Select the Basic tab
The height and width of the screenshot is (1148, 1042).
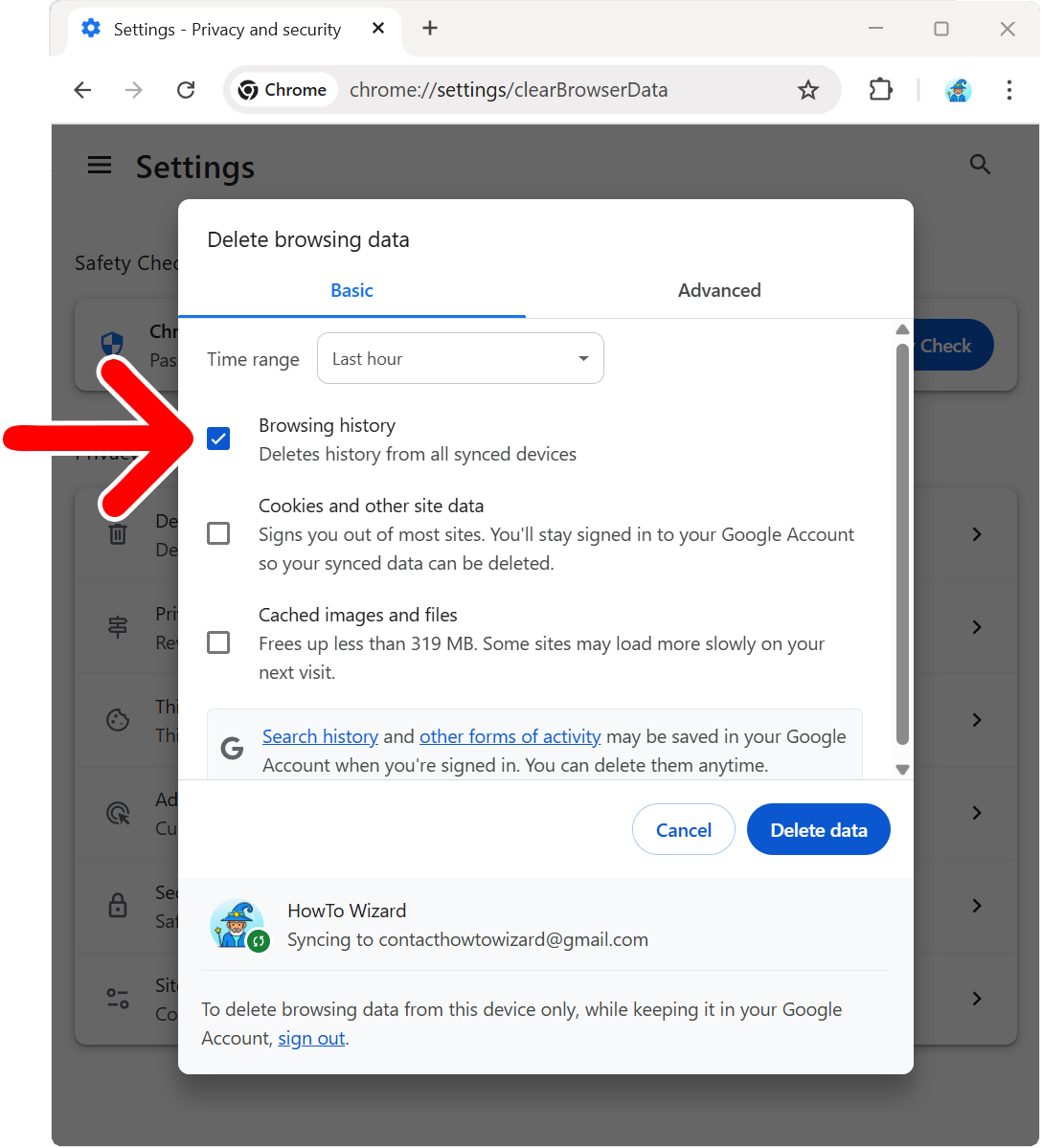[351, 290]
